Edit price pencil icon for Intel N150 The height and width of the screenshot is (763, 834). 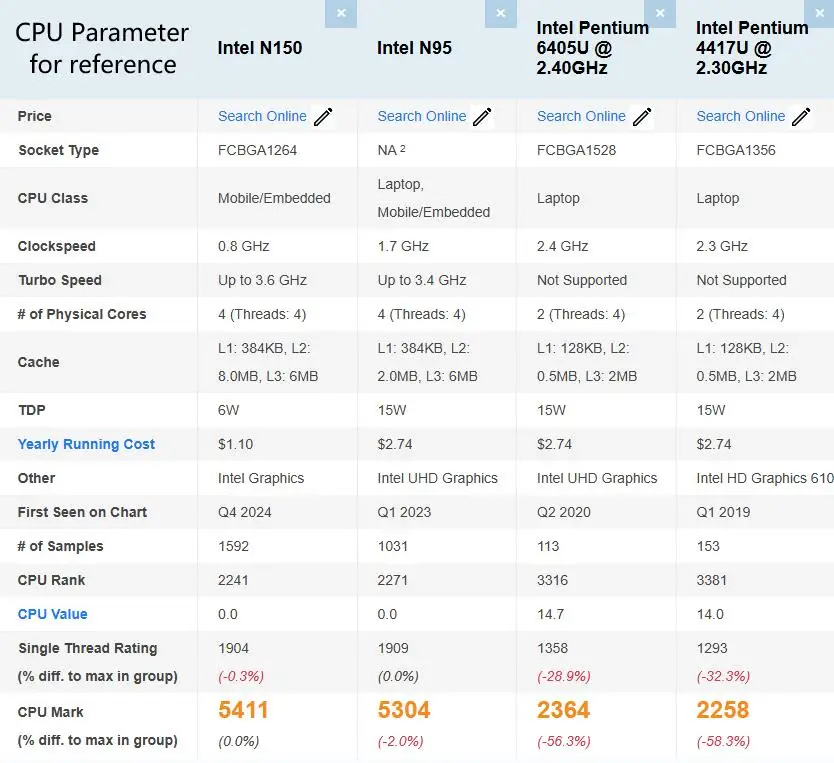tap(323, 116)
